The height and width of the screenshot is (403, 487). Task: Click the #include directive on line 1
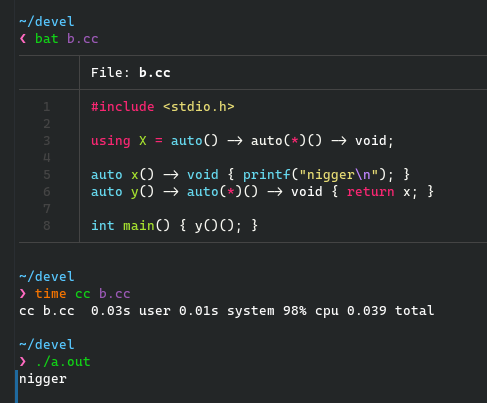pos(123,107)
